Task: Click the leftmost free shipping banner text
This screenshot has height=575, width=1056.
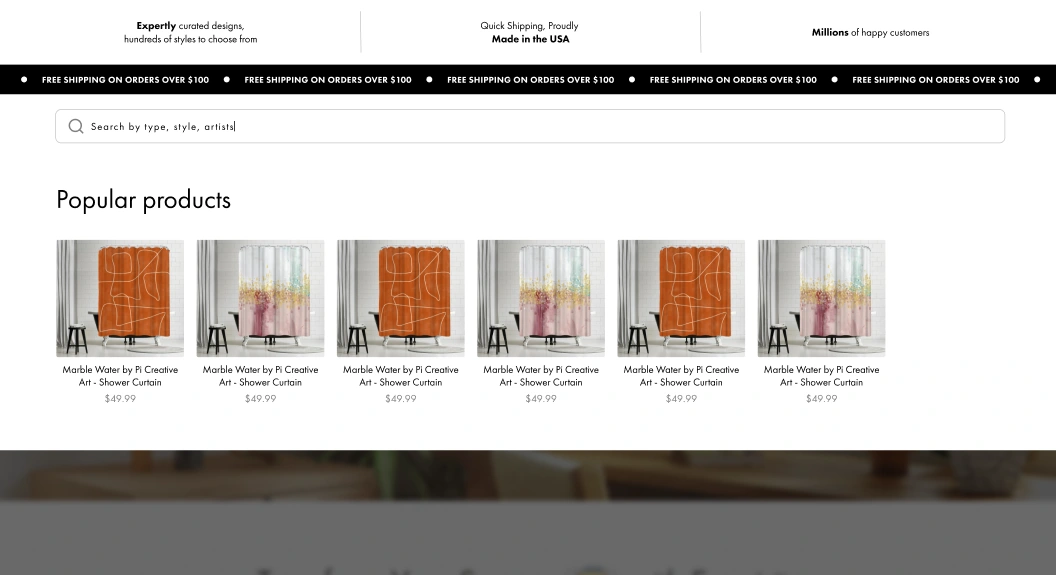Action: pos(125,79)
